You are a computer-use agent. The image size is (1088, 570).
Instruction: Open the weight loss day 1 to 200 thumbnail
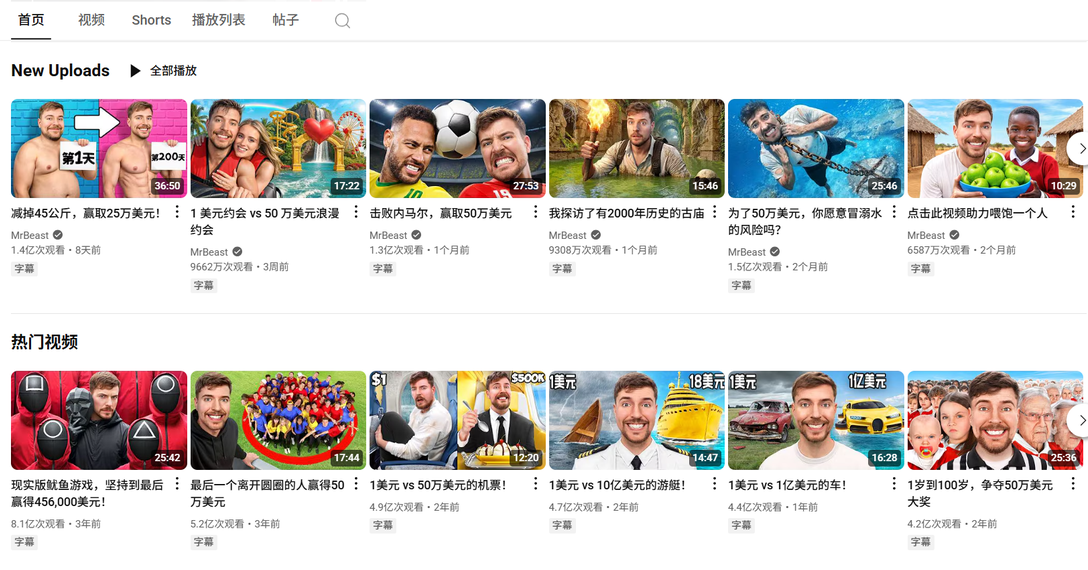click(99, 149)
